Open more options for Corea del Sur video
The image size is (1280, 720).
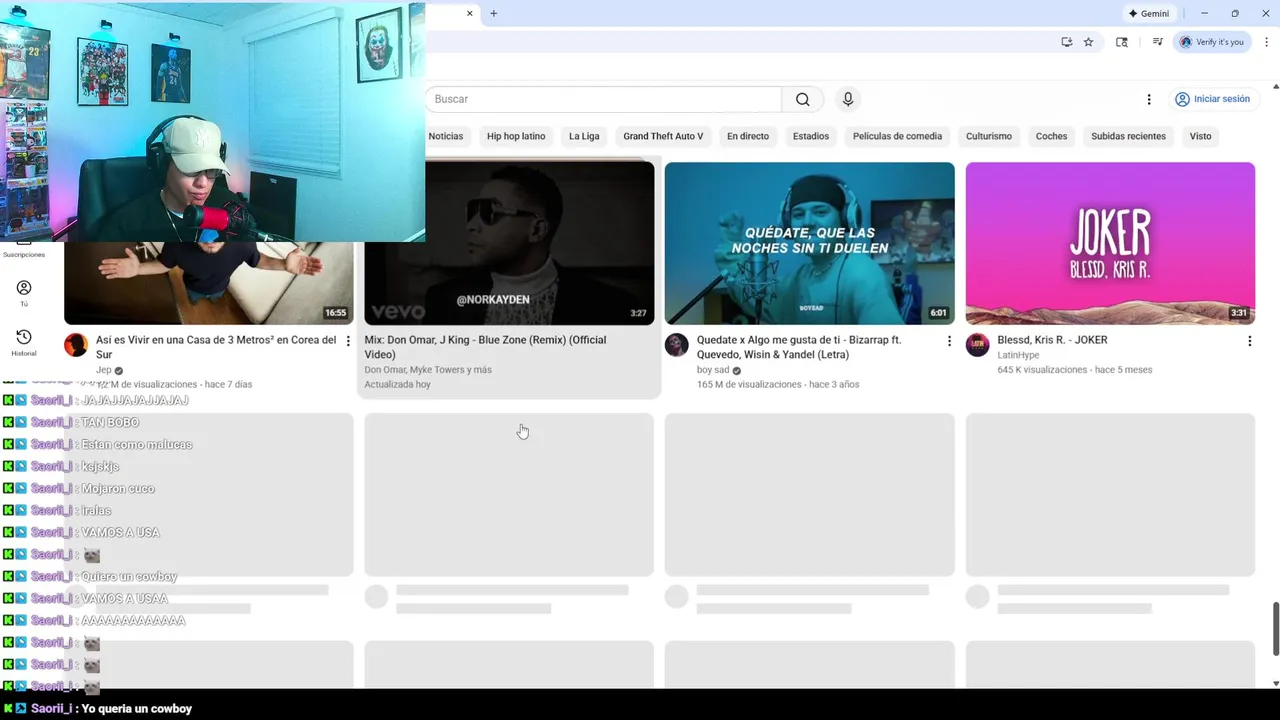[348, 341]
